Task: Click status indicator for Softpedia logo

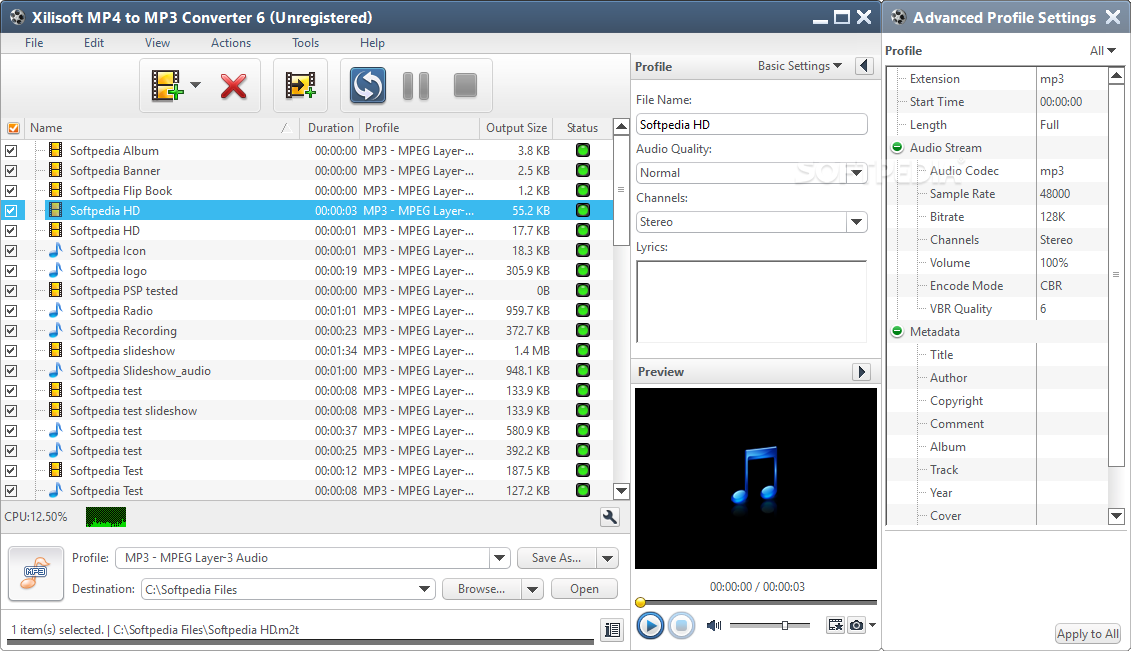Action: tap(583, 270)
